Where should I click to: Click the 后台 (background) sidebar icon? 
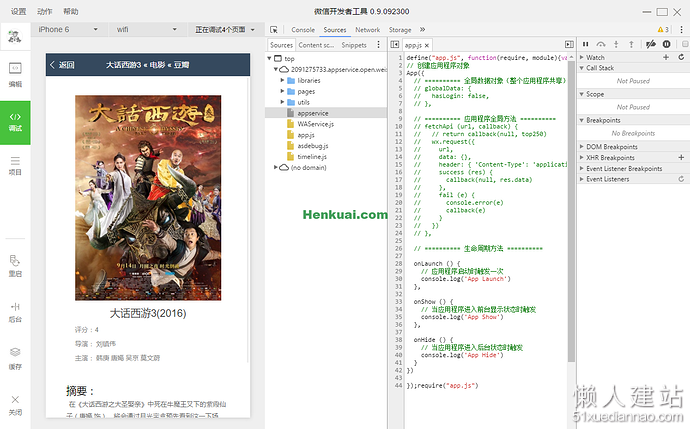(x=15, y=312)
